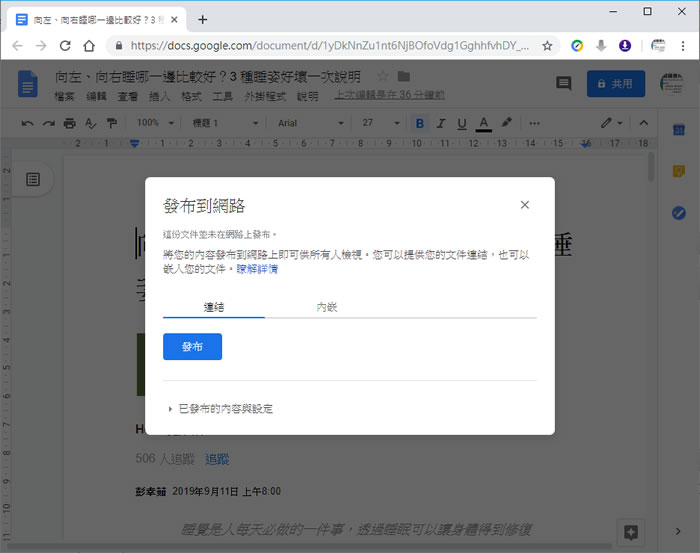Open the 說明 help menu
The height and width of the screenshot is (553, 700).
pos(308,96)
